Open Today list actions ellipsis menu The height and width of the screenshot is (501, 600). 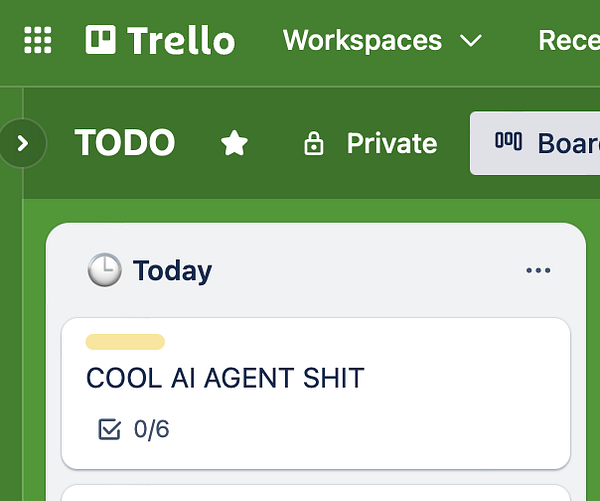(x=538, y=270)
